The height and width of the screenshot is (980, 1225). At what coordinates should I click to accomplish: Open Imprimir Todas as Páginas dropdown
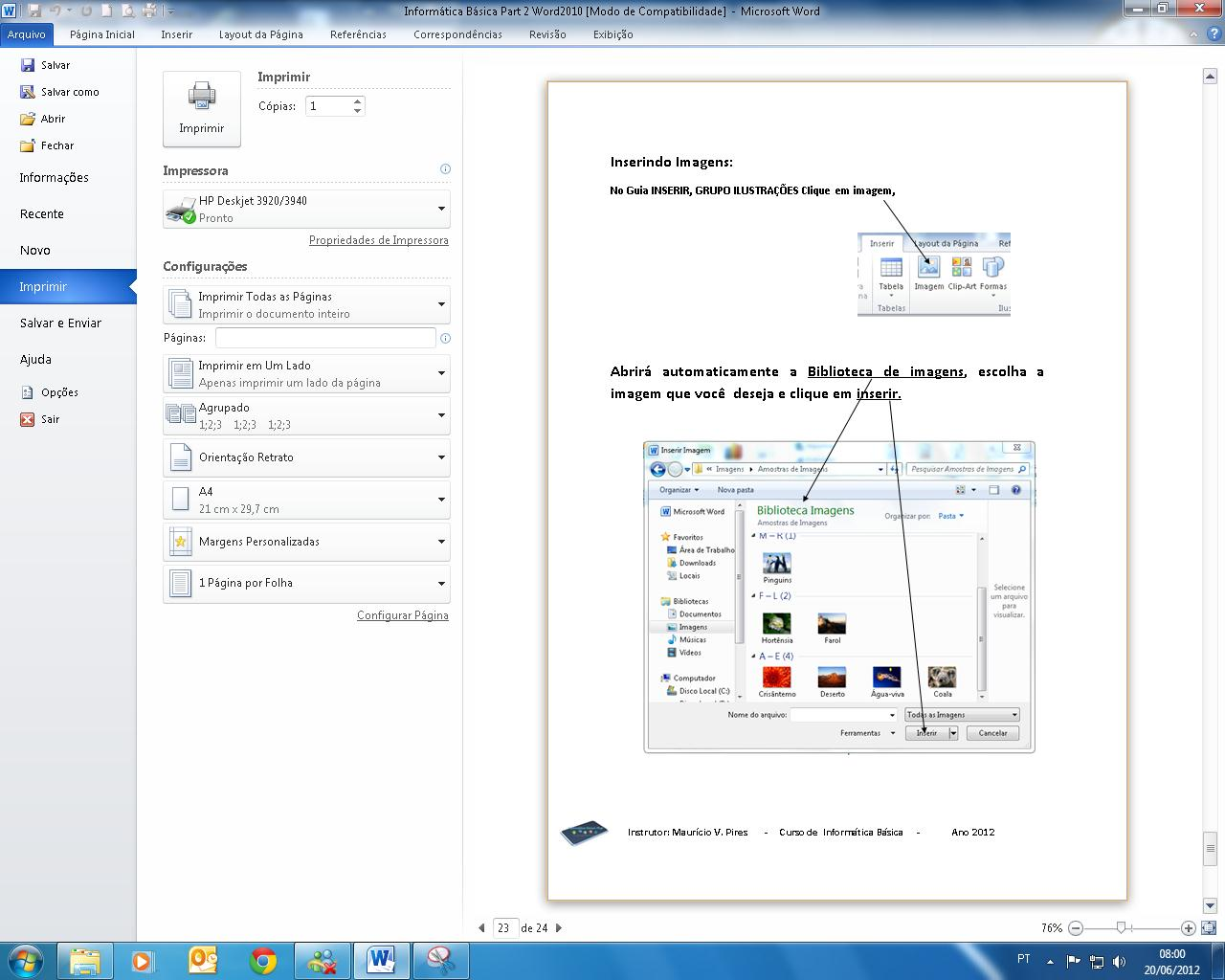tap(307, 304)
